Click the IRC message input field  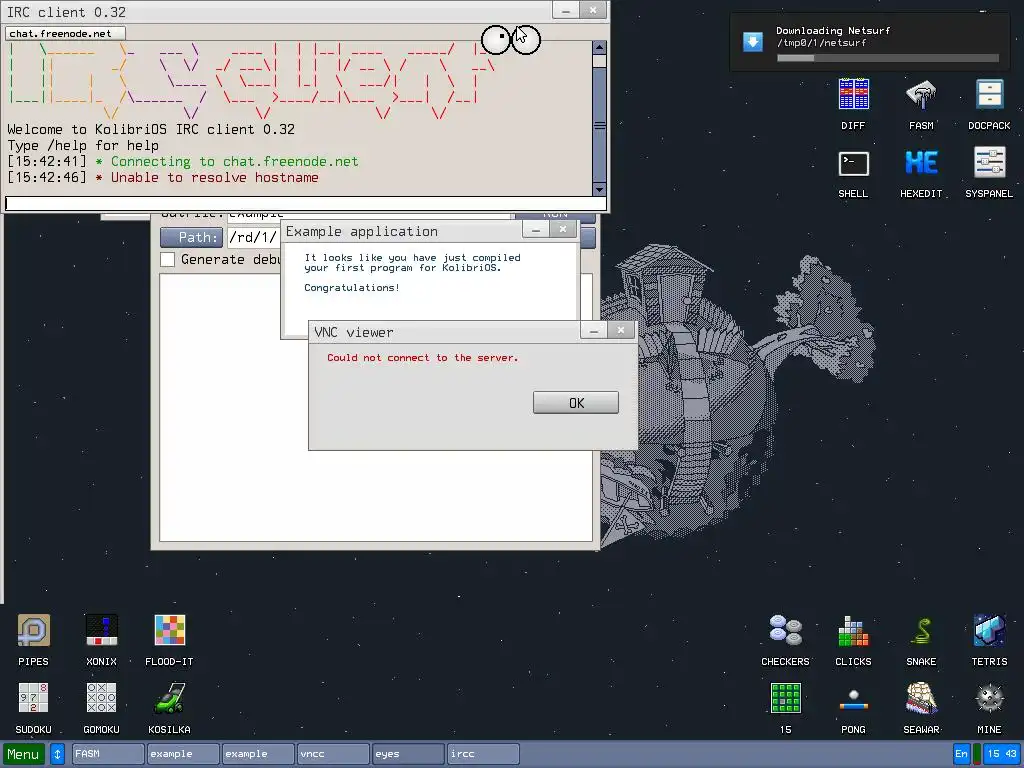click(x=306, y=203)
